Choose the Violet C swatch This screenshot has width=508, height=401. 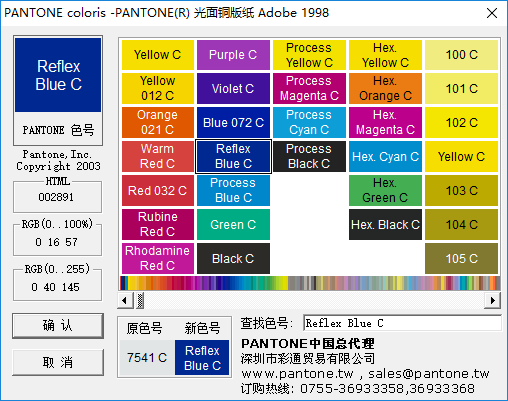[233, 89]
